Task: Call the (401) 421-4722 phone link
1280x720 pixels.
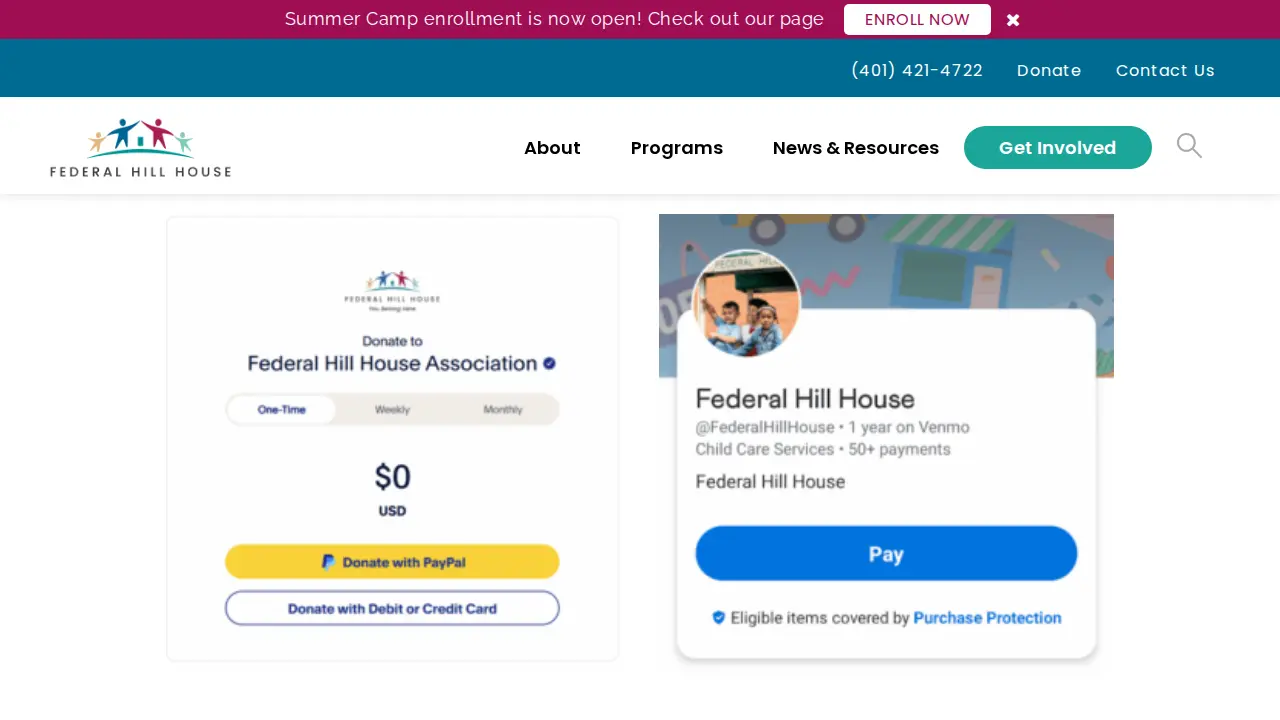Action: click(917, 70)
